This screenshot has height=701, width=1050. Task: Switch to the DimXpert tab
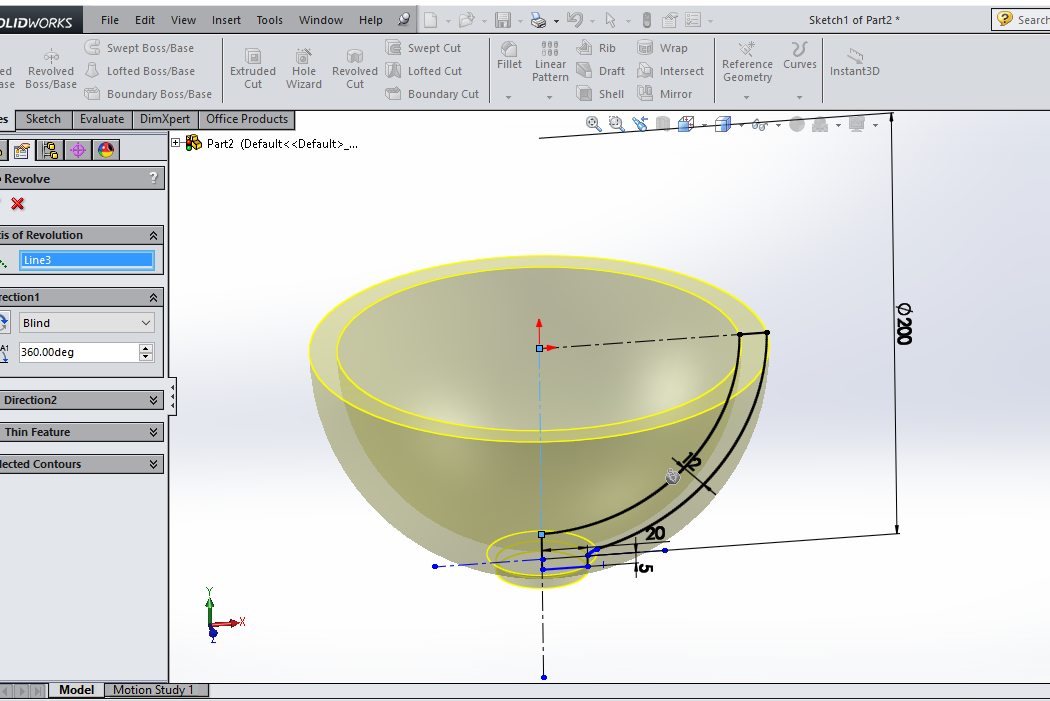click(x=165, y=119)
